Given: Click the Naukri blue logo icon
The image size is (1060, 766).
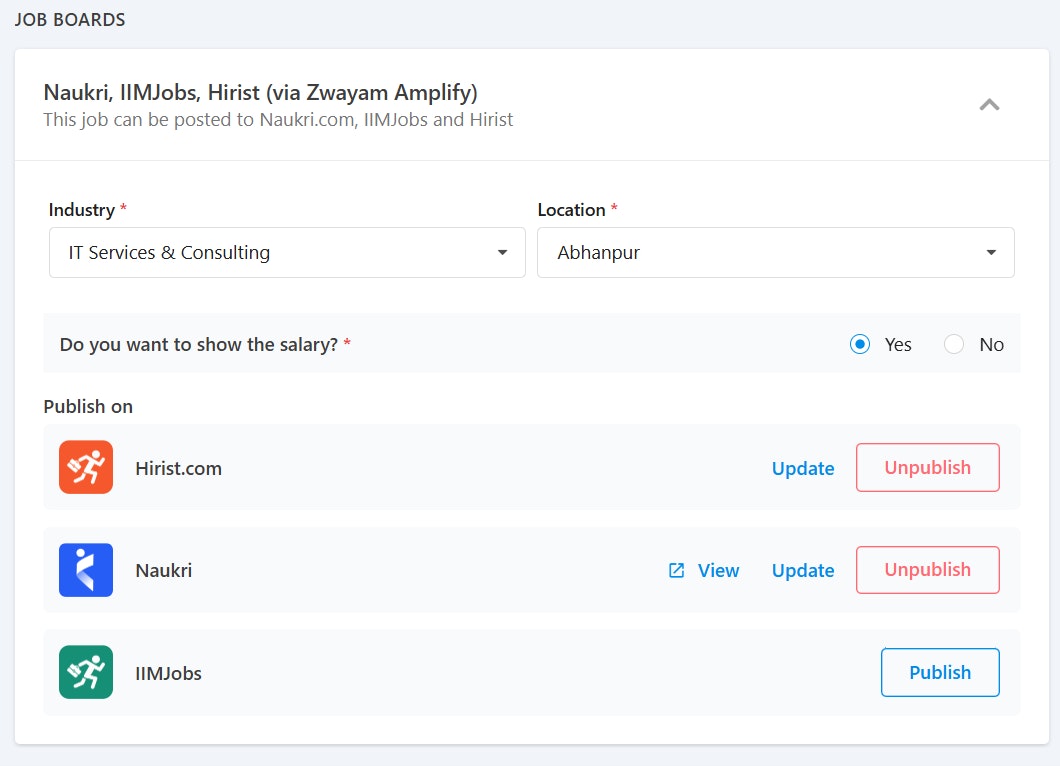Looking at the screenshot, I should 86,570.
